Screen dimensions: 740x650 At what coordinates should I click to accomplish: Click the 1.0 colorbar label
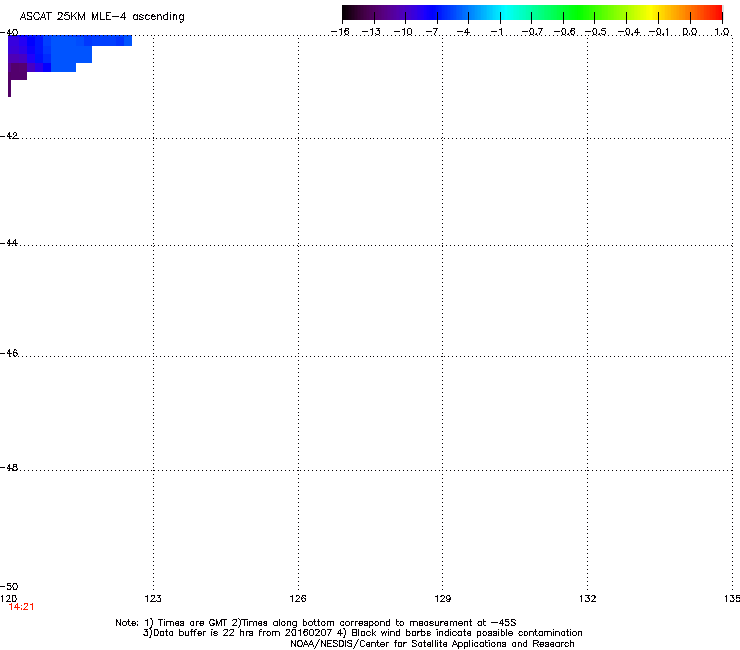(x=722, y=32)
